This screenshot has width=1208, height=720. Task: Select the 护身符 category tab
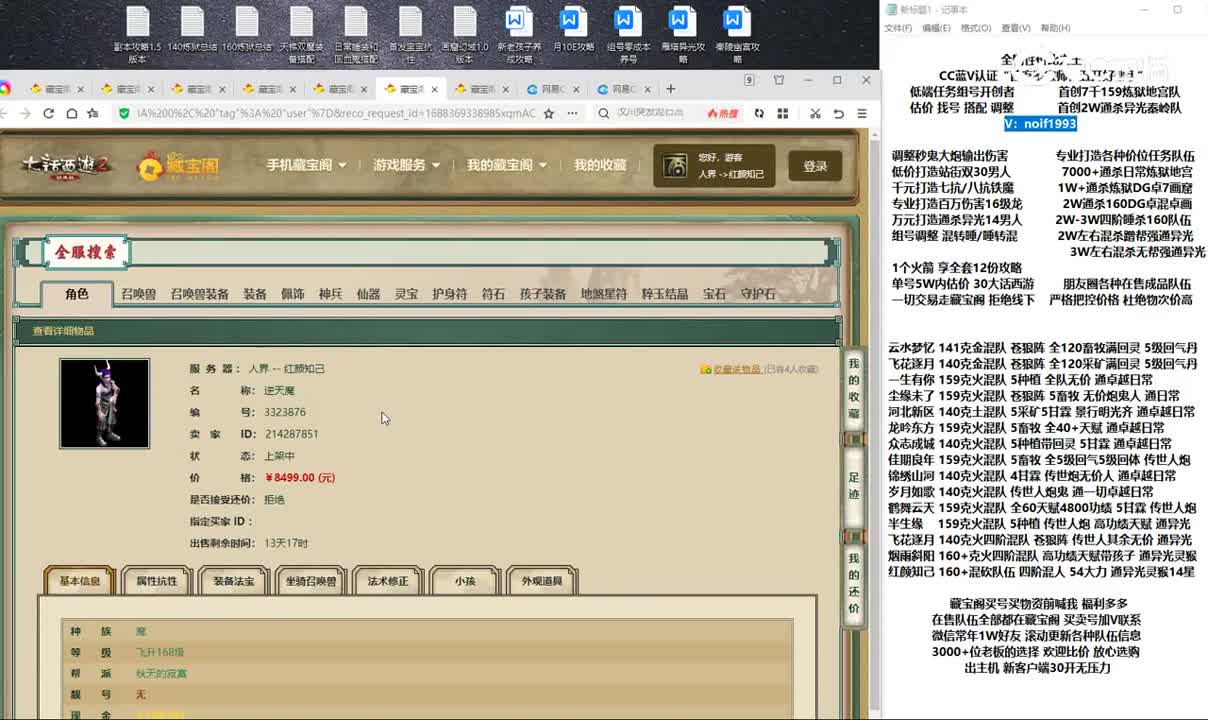[x=450, y=294]
